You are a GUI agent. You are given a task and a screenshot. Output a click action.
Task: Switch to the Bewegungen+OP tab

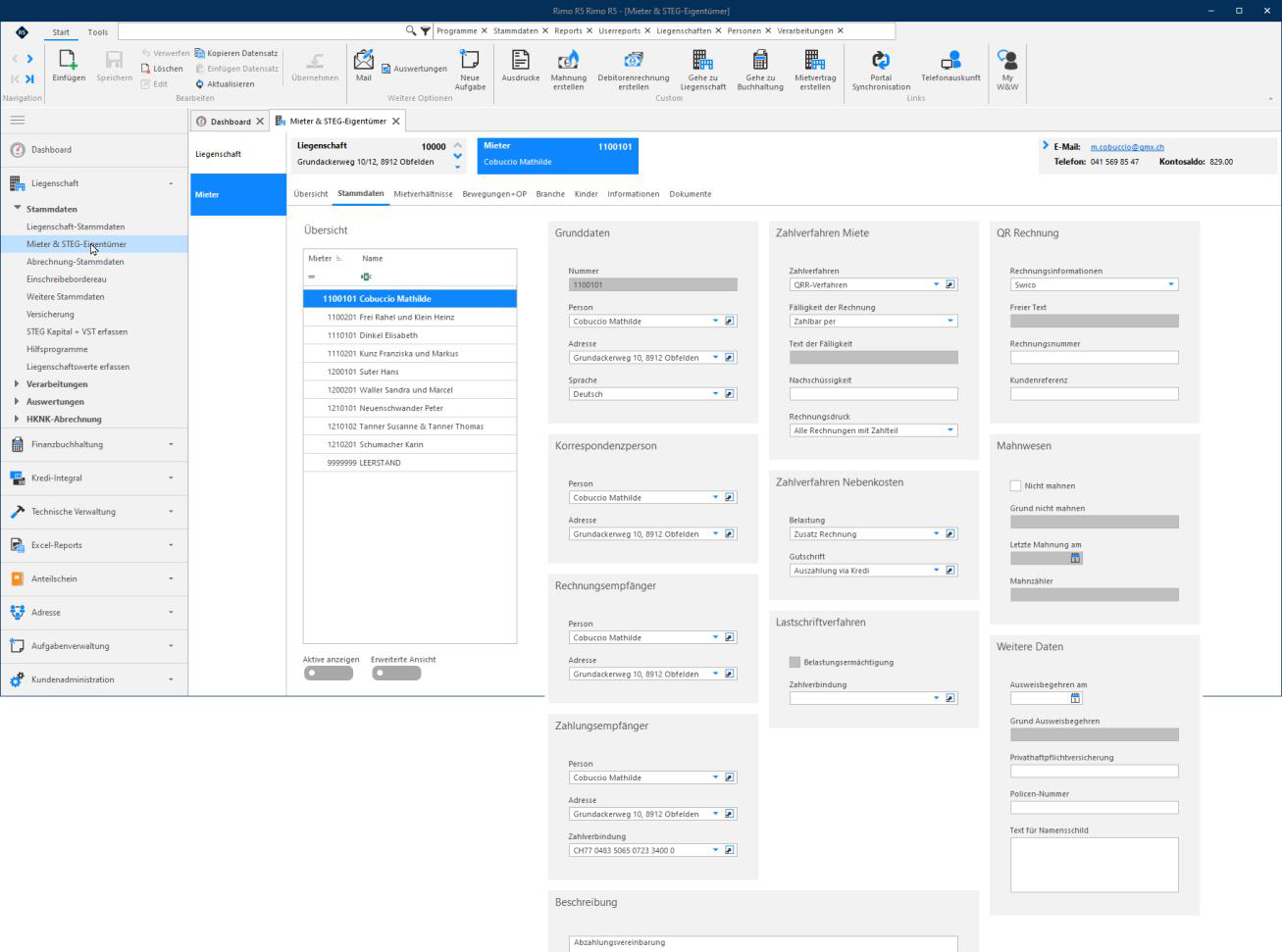(494, 194)
